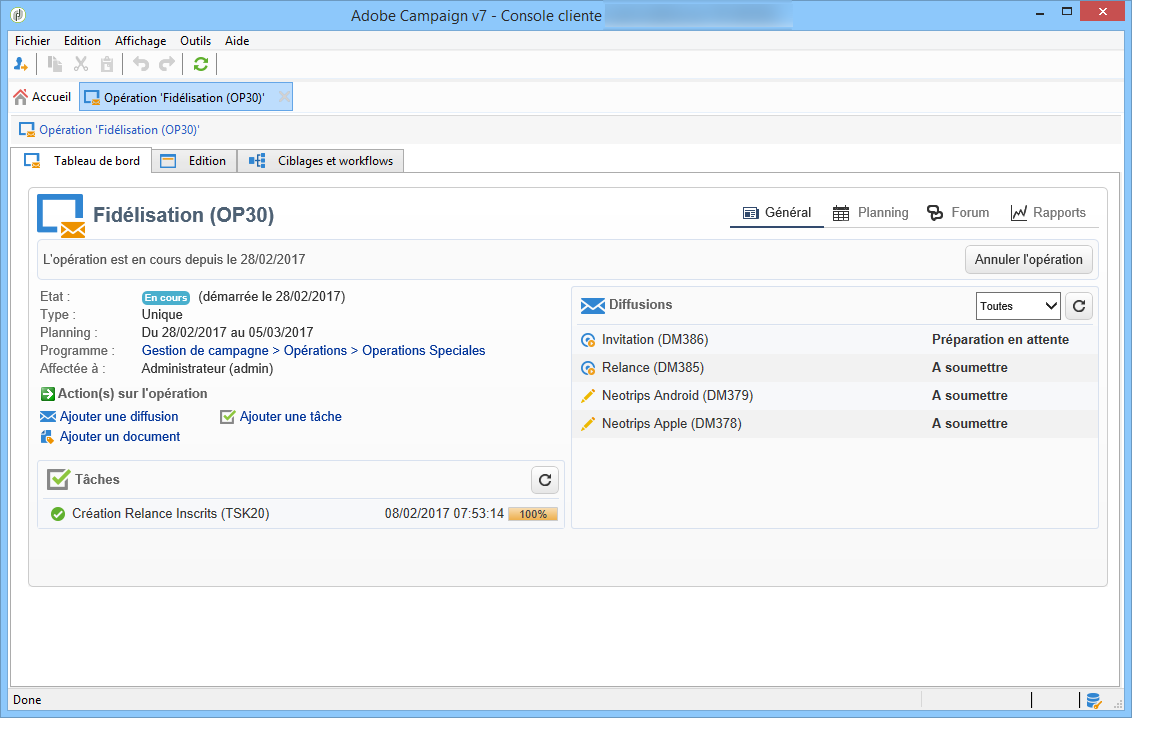
Task: Open the Fichier menu
Action: 33,41
